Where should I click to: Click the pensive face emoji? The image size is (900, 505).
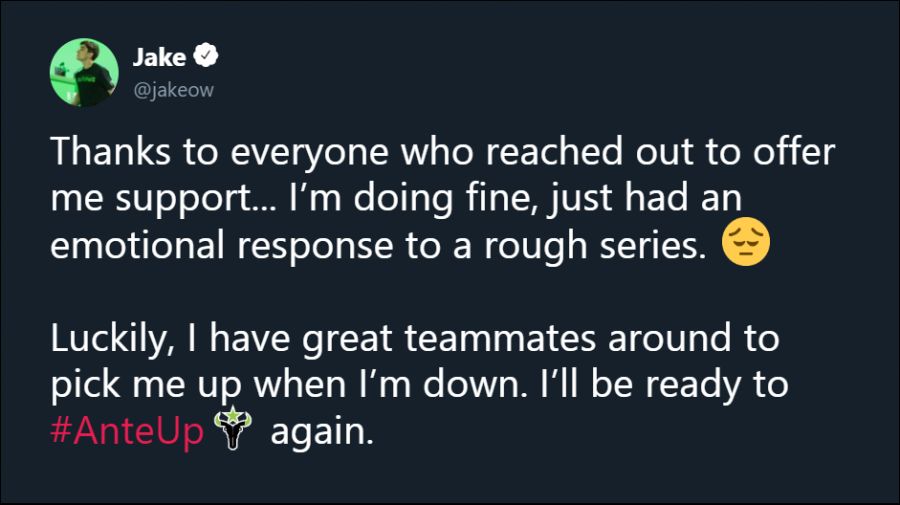click(745, 245)
